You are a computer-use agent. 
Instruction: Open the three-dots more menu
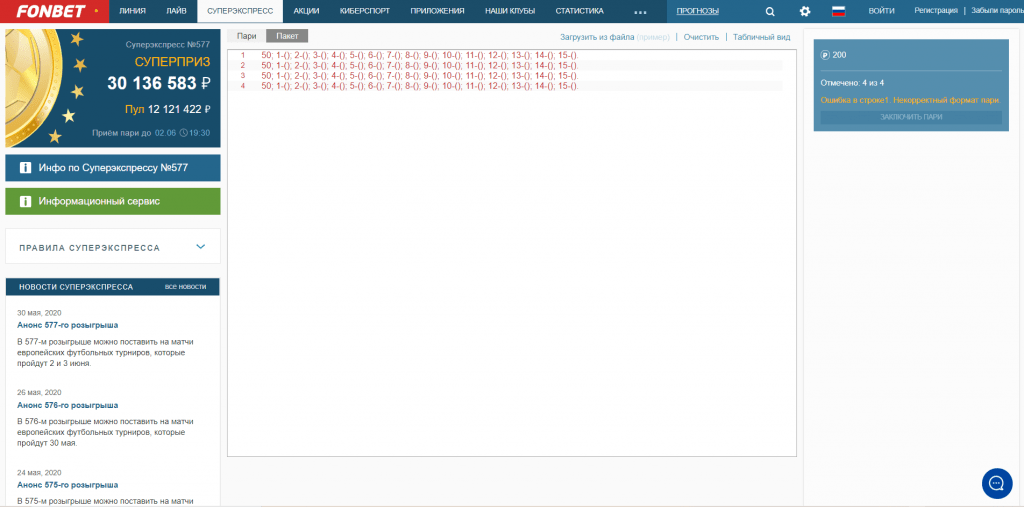tap(640, 11)
